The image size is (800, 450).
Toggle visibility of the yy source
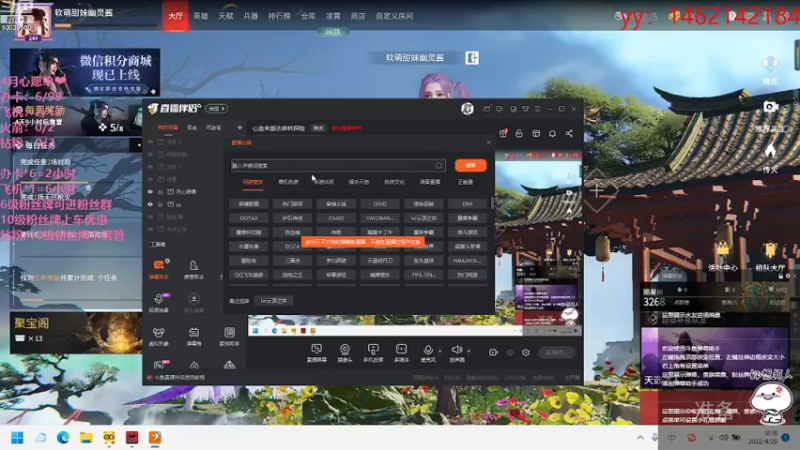tap(150, 204)
